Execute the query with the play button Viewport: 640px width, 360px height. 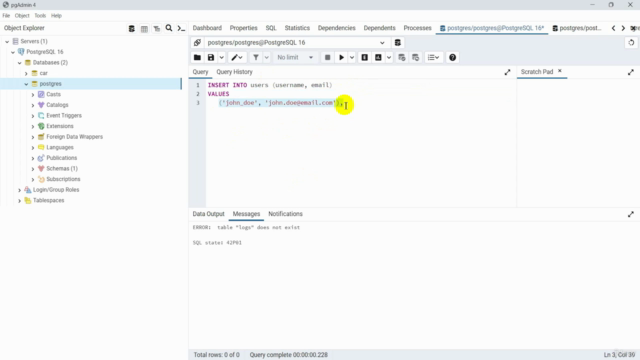tap(342, 58)
